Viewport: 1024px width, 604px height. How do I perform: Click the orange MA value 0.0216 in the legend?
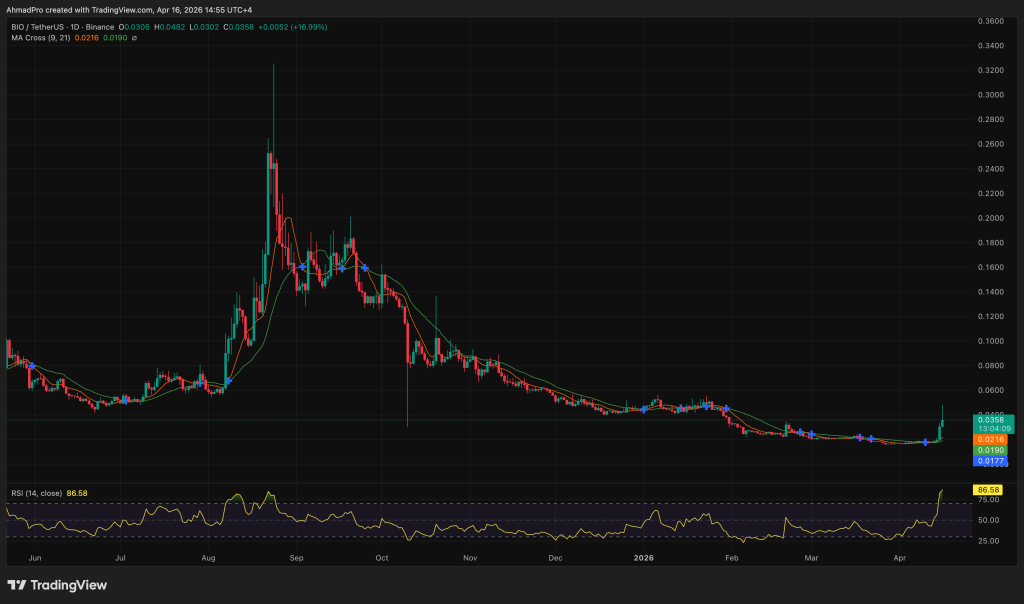pyautogui.click(x=85, y=40)
